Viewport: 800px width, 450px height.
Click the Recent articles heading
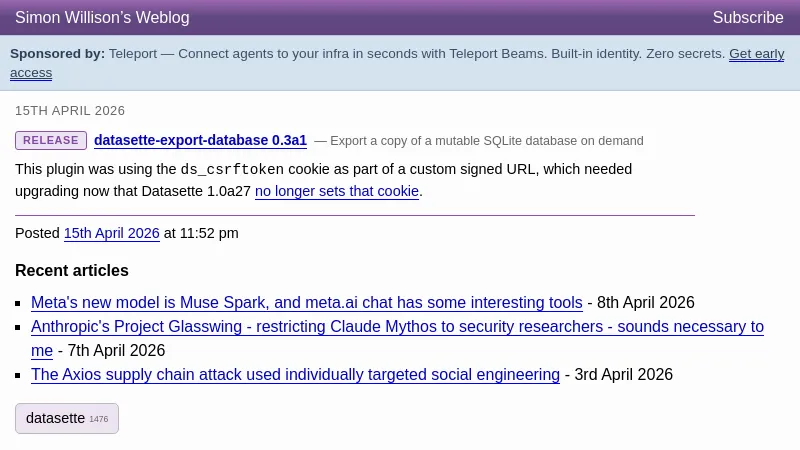point(72,270)
